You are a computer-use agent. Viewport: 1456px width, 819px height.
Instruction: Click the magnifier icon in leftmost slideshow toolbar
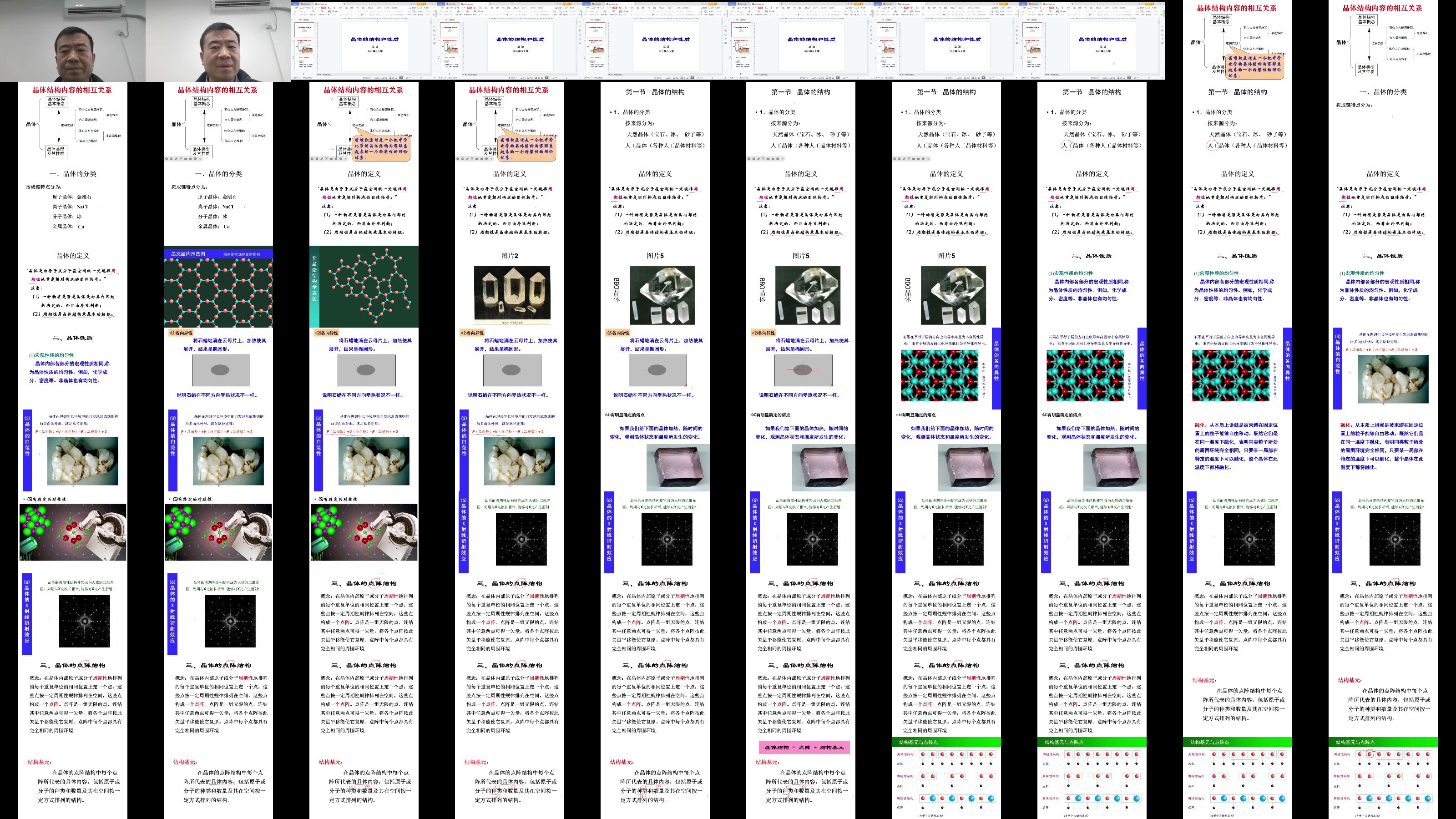click(x=181, y=159)
